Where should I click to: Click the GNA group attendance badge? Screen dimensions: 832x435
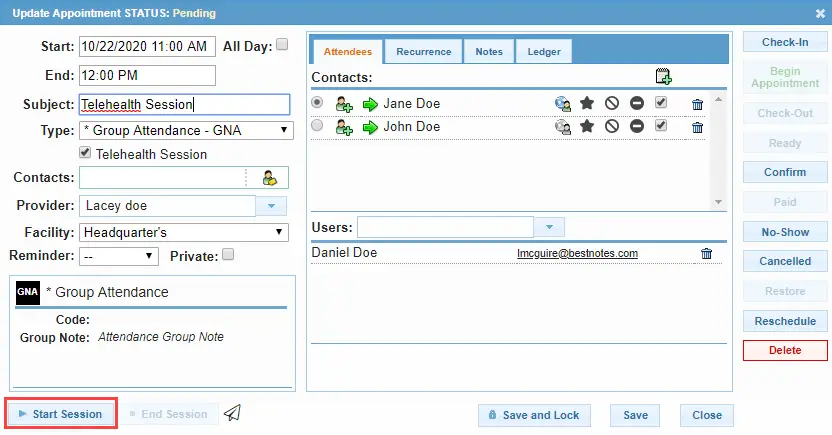[x=28, y=292]
